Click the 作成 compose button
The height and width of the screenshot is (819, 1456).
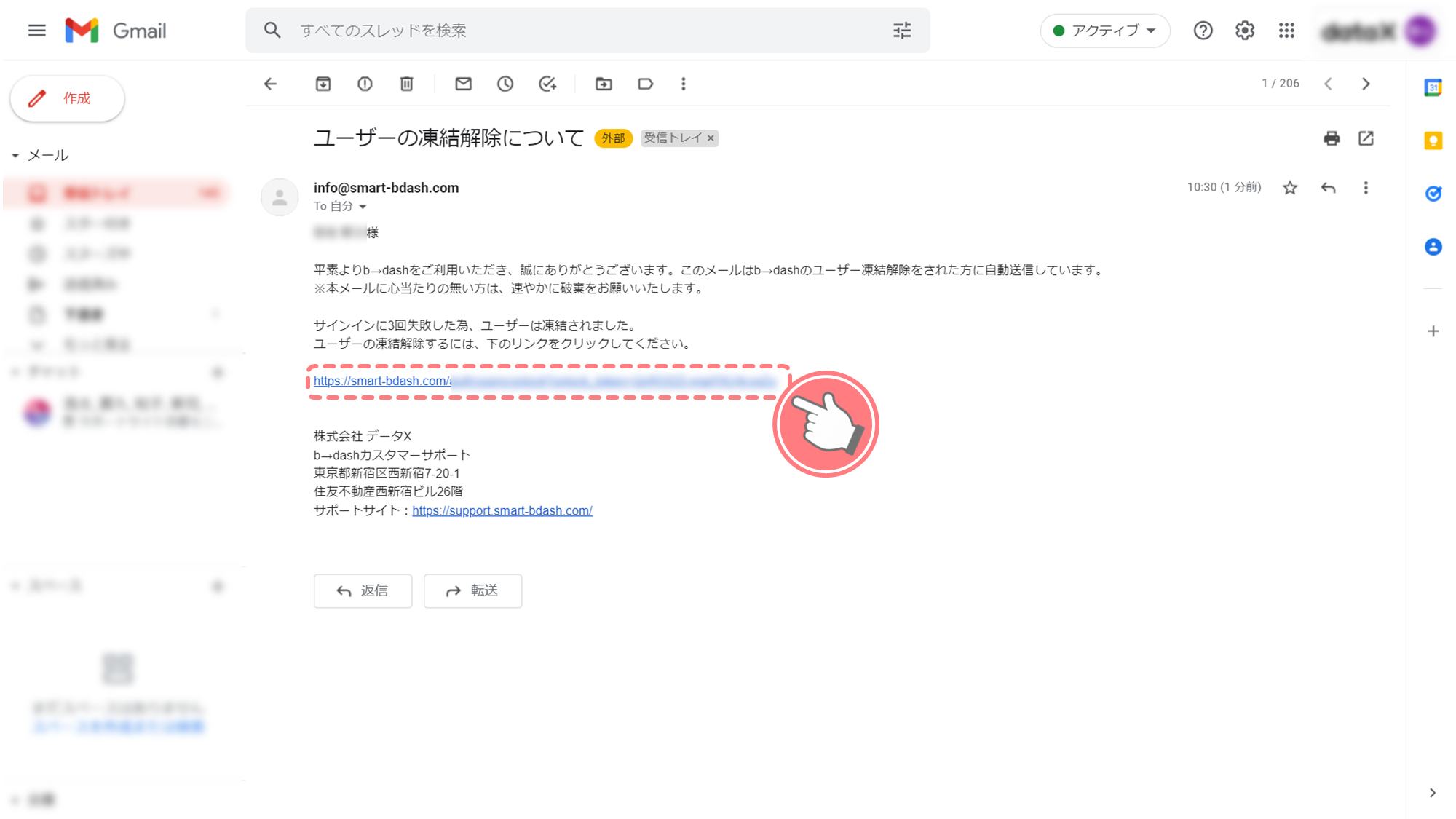67,98
